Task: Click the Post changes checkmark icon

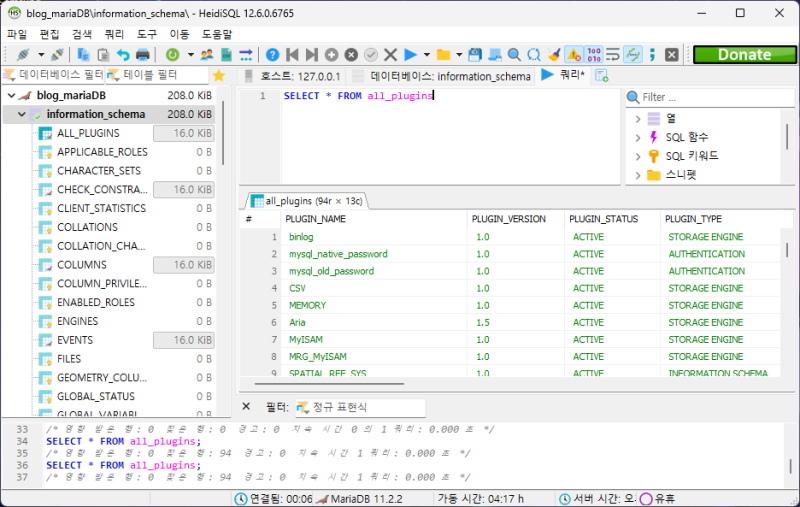Action: (x=371, y=55)
